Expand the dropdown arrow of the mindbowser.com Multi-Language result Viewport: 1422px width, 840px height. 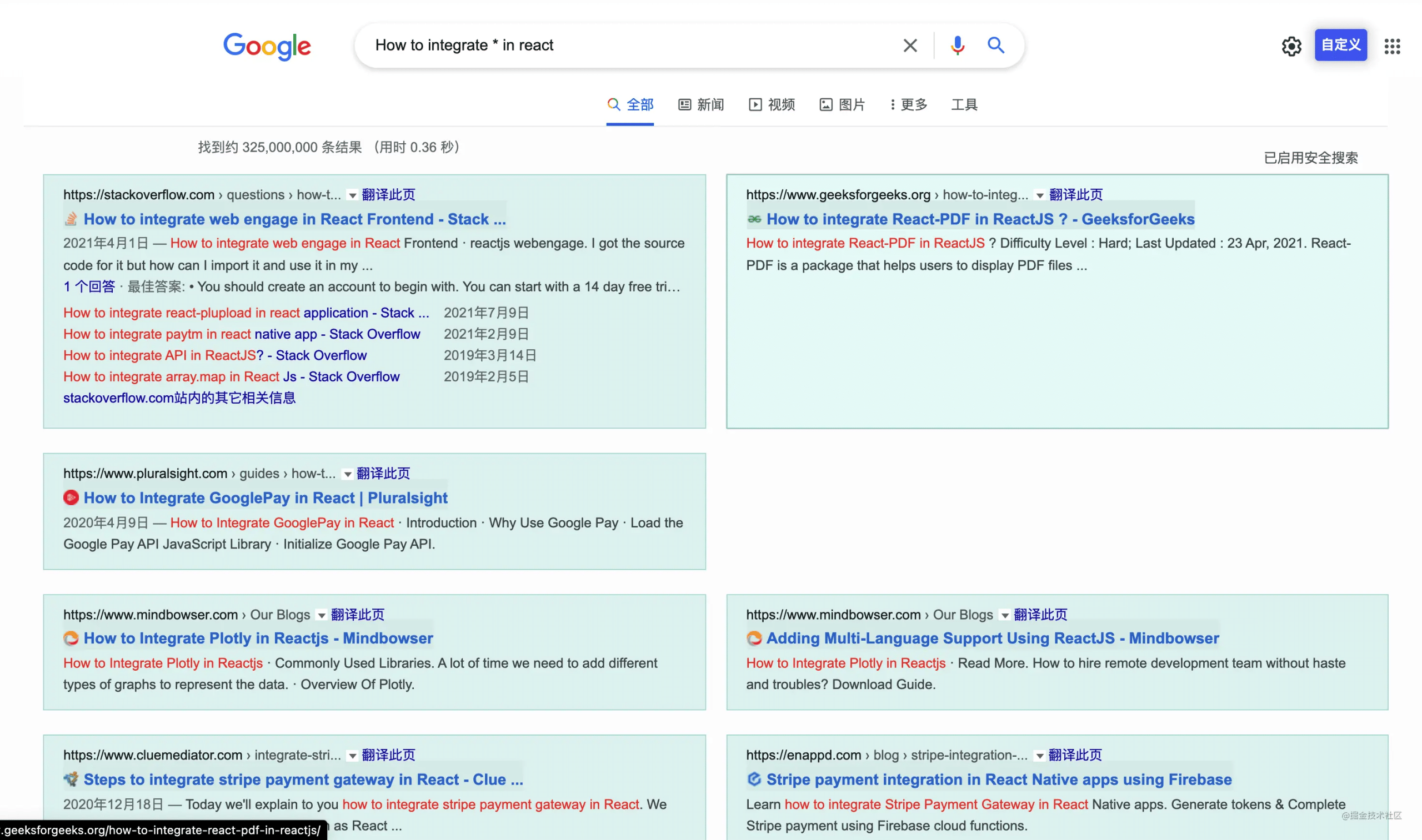pos(1005,615)
